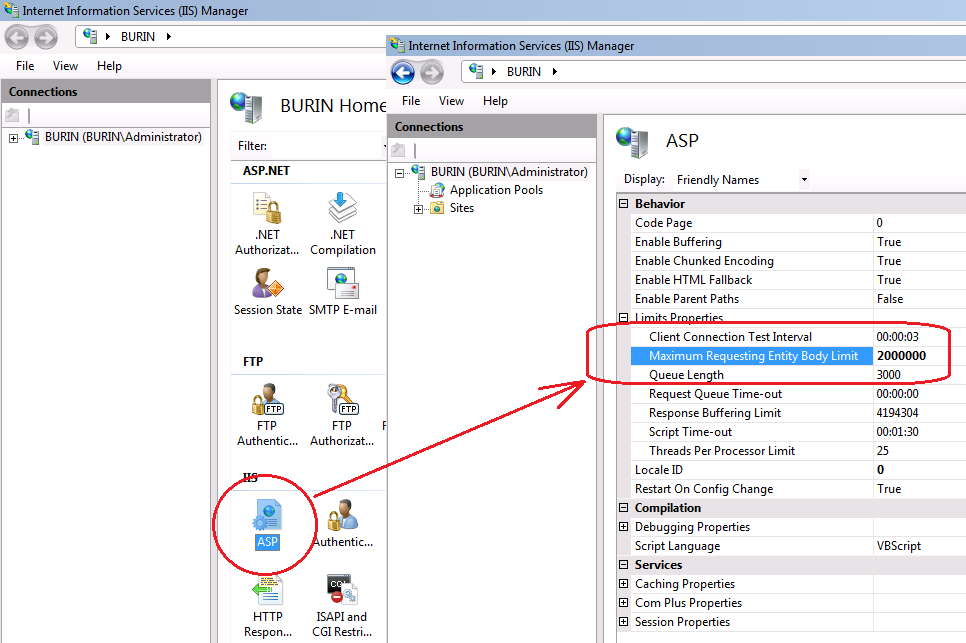Select BURIN server node in background window tree
The image size is (966, 643).
tap(123, 137)
